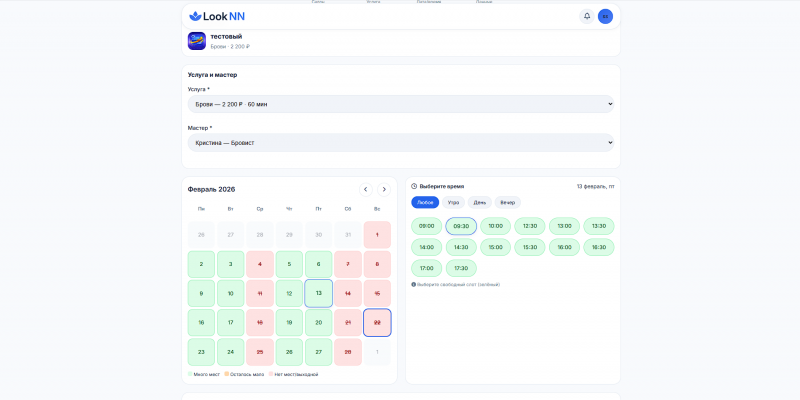Screen dimensions: 800x400
Task: Choose the 17:30 time slot
Action: [x=461, y=268]
